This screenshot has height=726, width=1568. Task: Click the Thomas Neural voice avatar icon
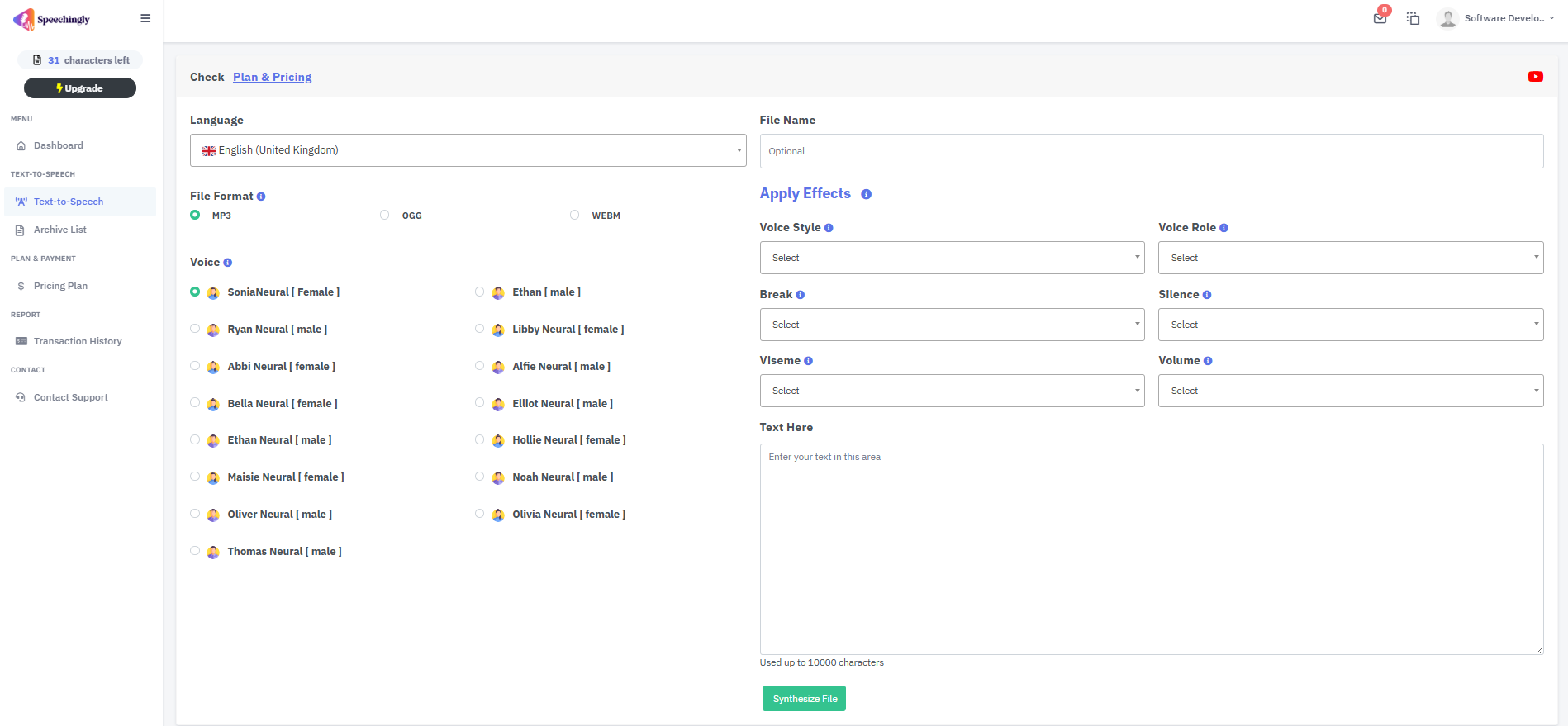click(213, 552)
